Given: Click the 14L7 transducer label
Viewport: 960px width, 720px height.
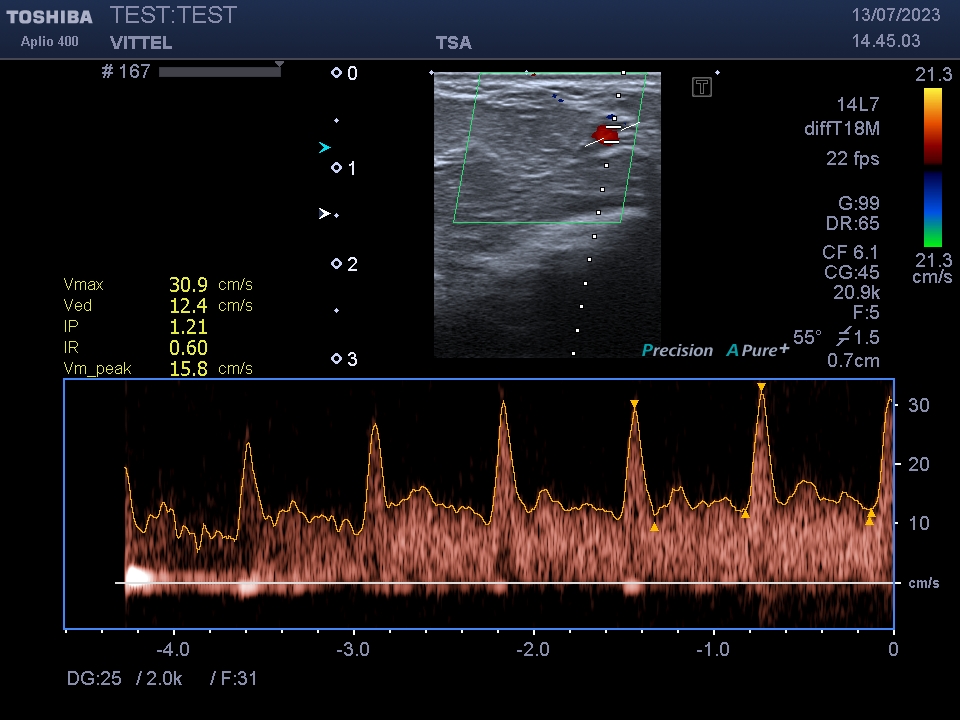Looking at the screenshot, I should point(858,104).
